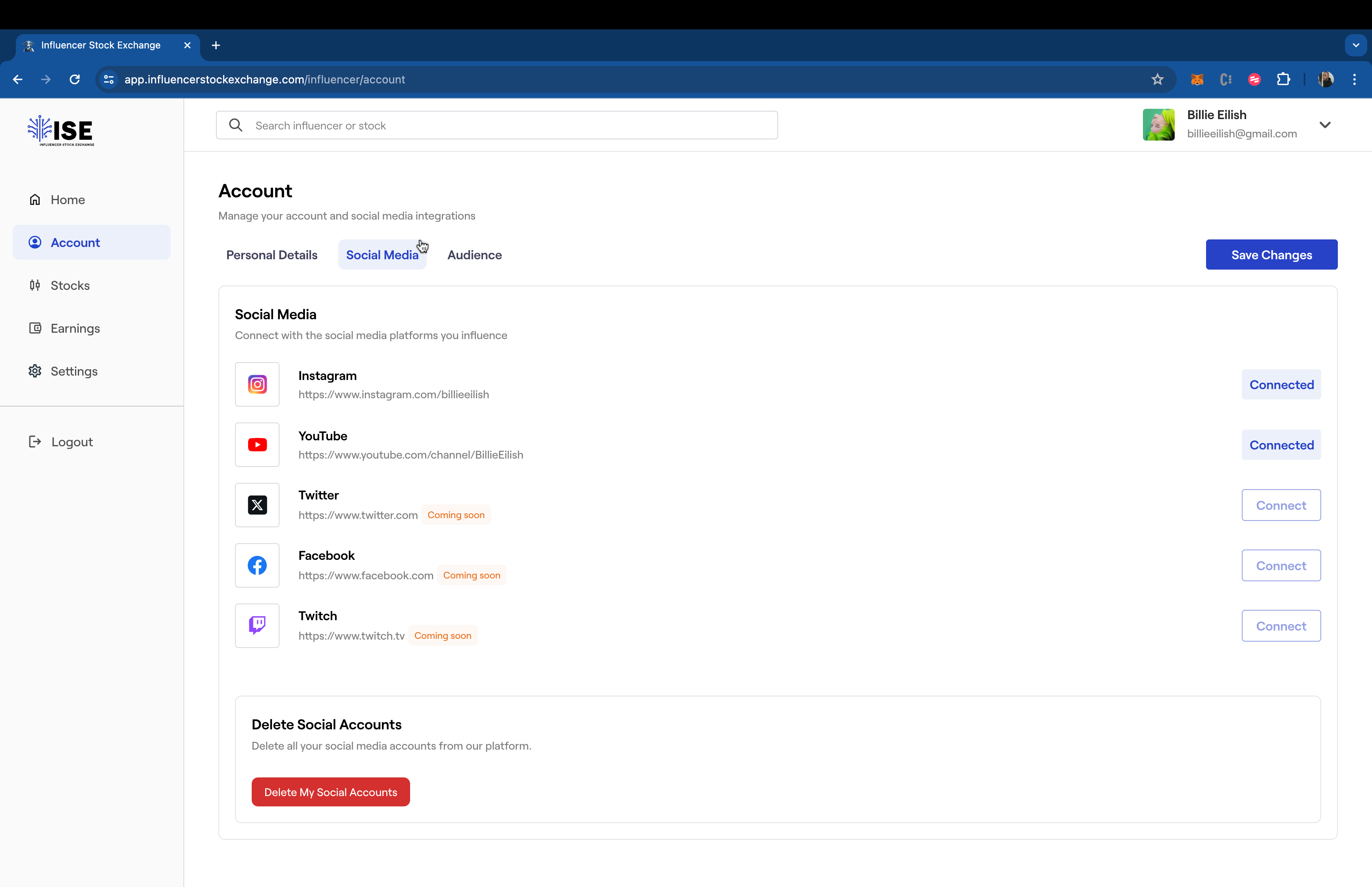Click the Settings gear icon
Viewport: 1372px width, 887px height.
(35, 371)
